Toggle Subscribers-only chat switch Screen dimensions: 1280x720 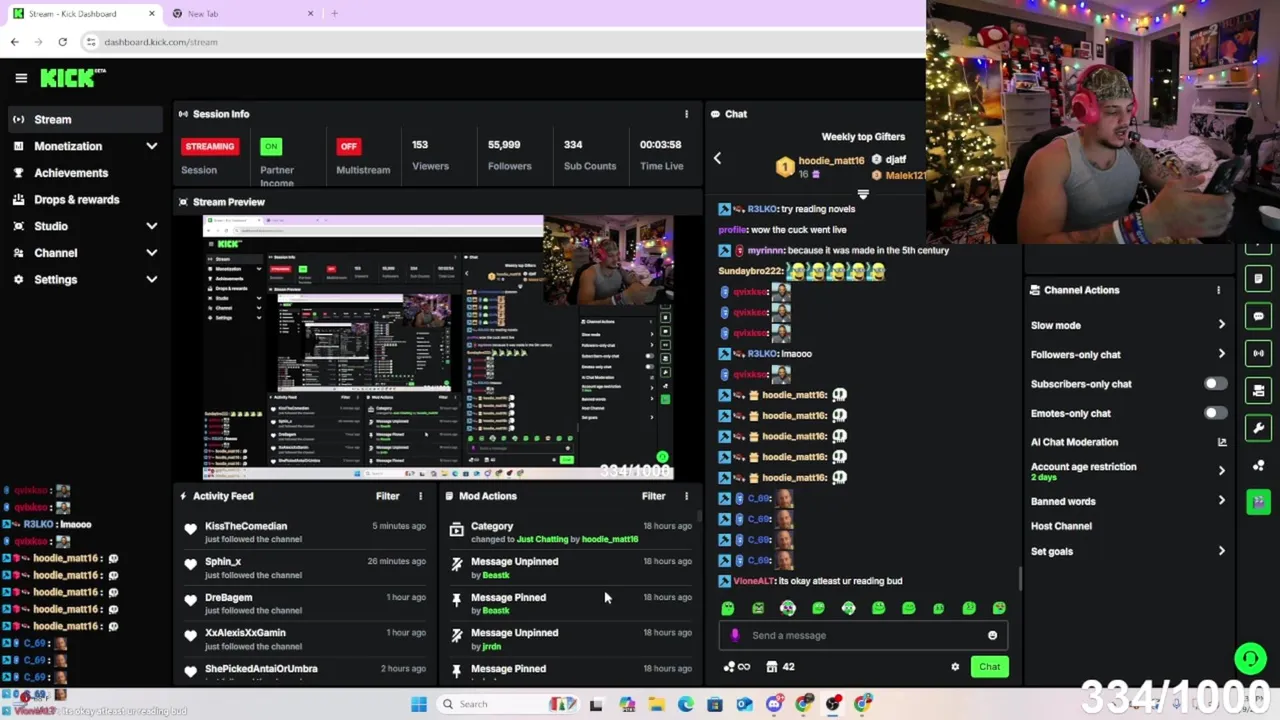pos(1215,384)
